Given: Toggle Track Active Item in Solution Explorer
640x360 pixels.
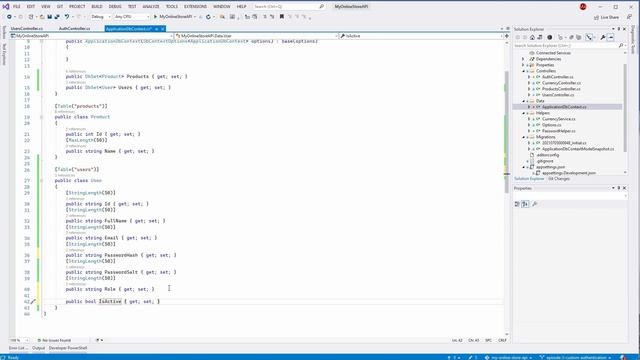Looking at the screenshot, I should click(x=589, y=37).
